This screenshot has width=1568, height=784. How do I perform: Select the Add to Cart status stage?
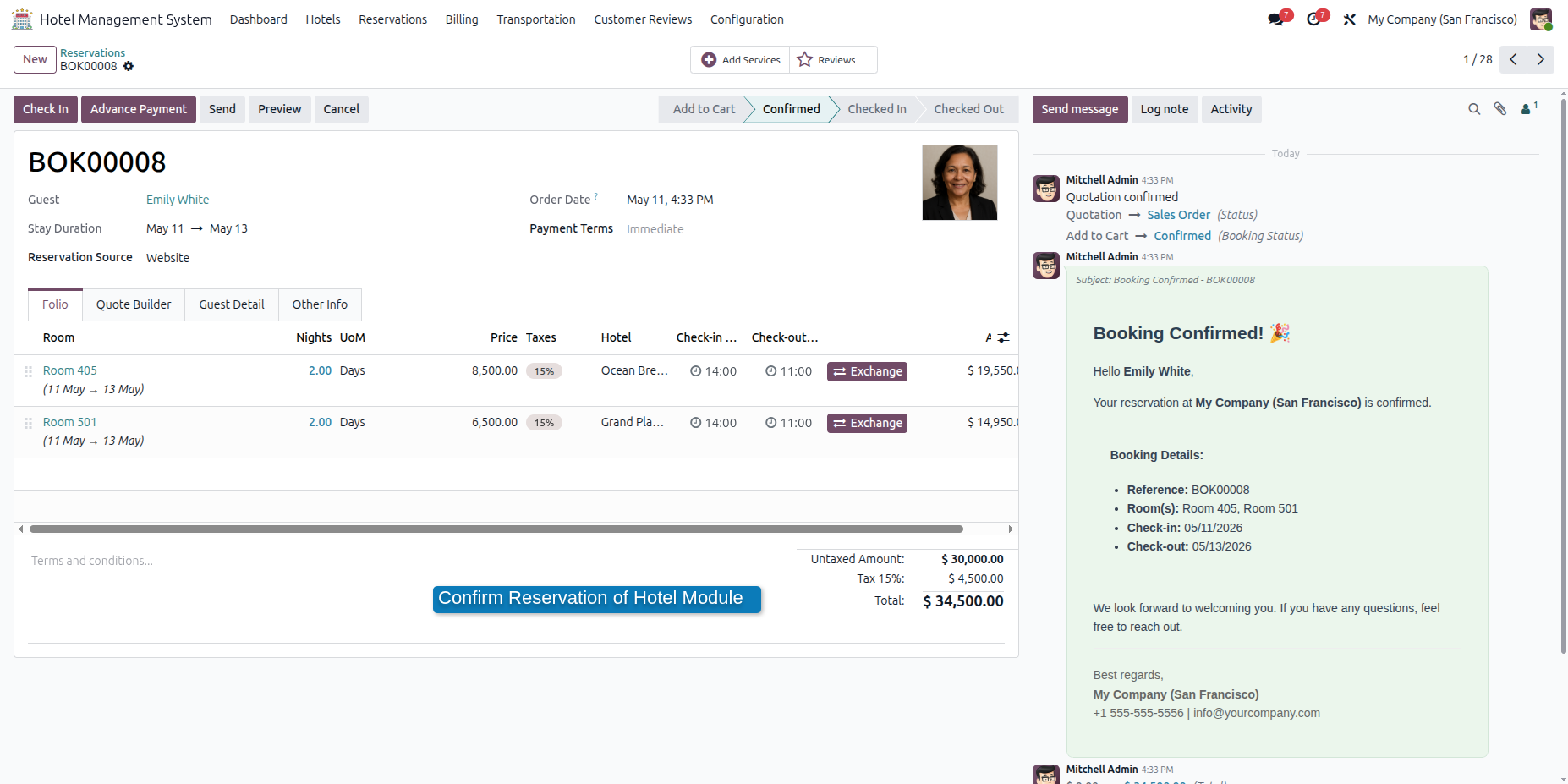(704, 109)
